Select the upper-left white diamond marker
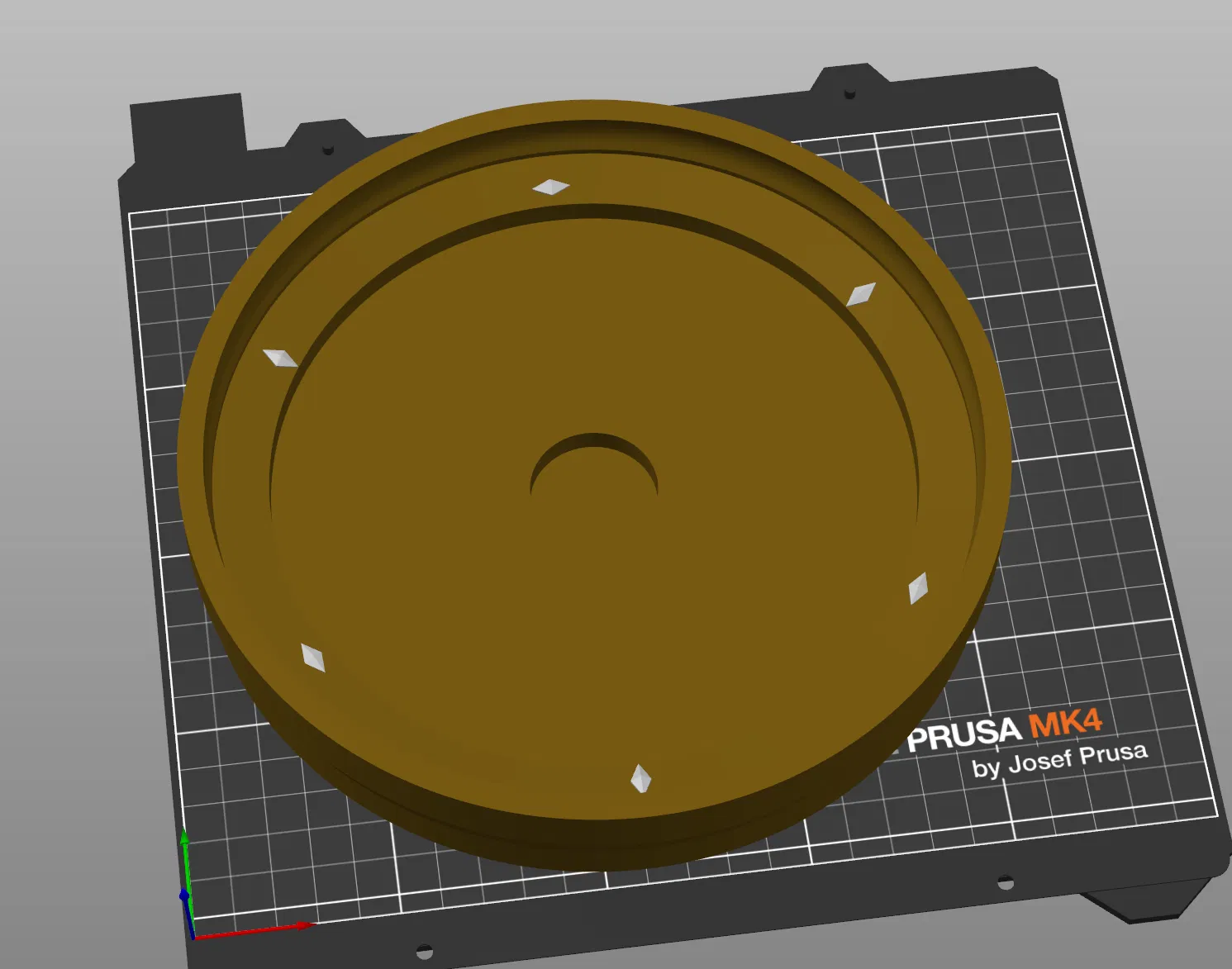This screenshot has width=1232, height=969. click(x=281, y=358)
